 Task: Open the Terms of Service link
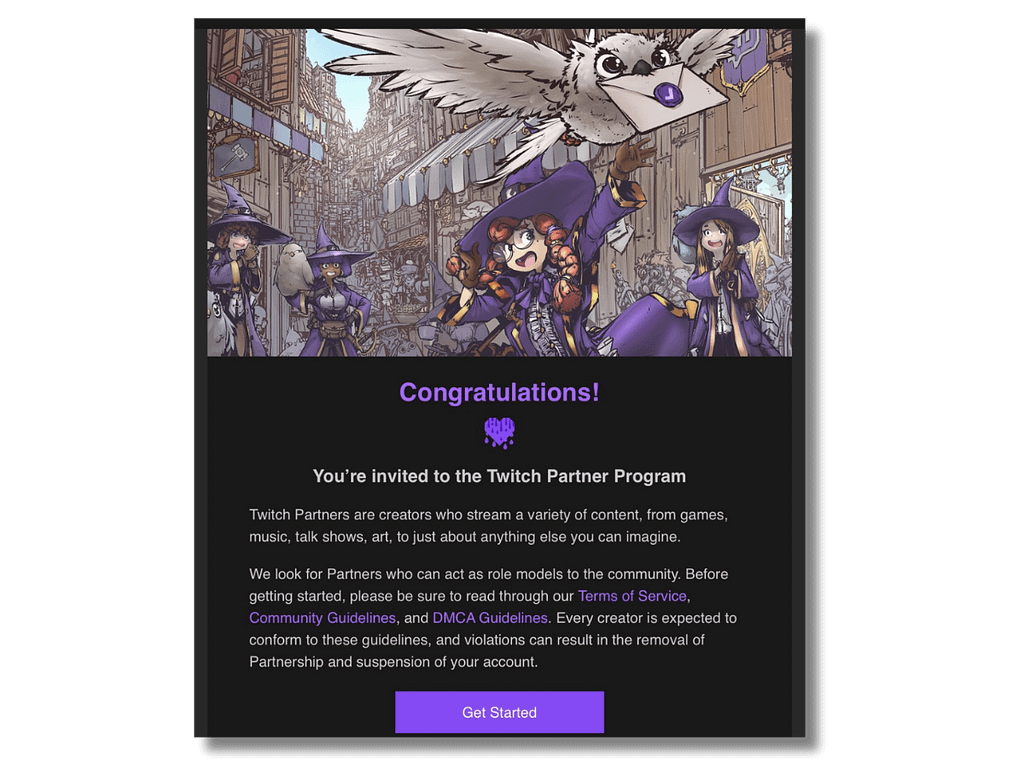(x=632, y=596)
